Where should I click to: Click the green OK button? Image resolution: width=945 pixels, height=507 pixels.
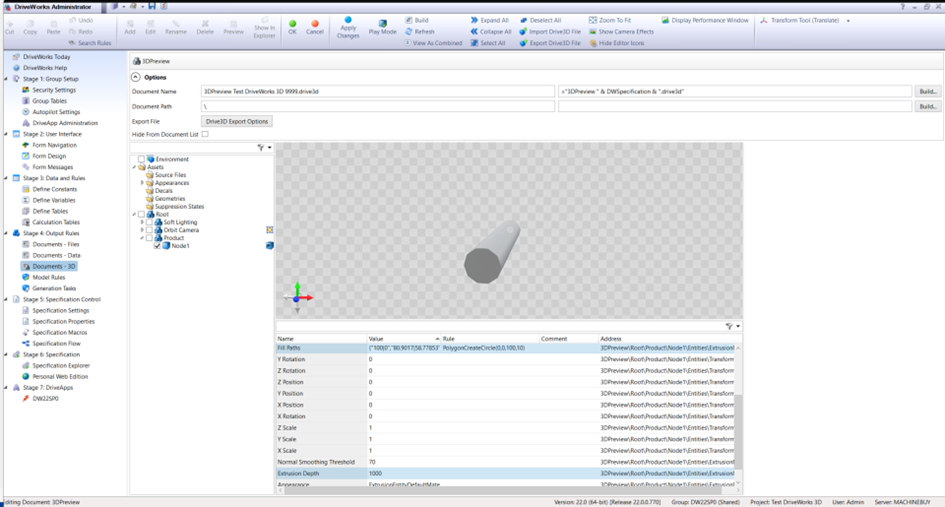292,27
